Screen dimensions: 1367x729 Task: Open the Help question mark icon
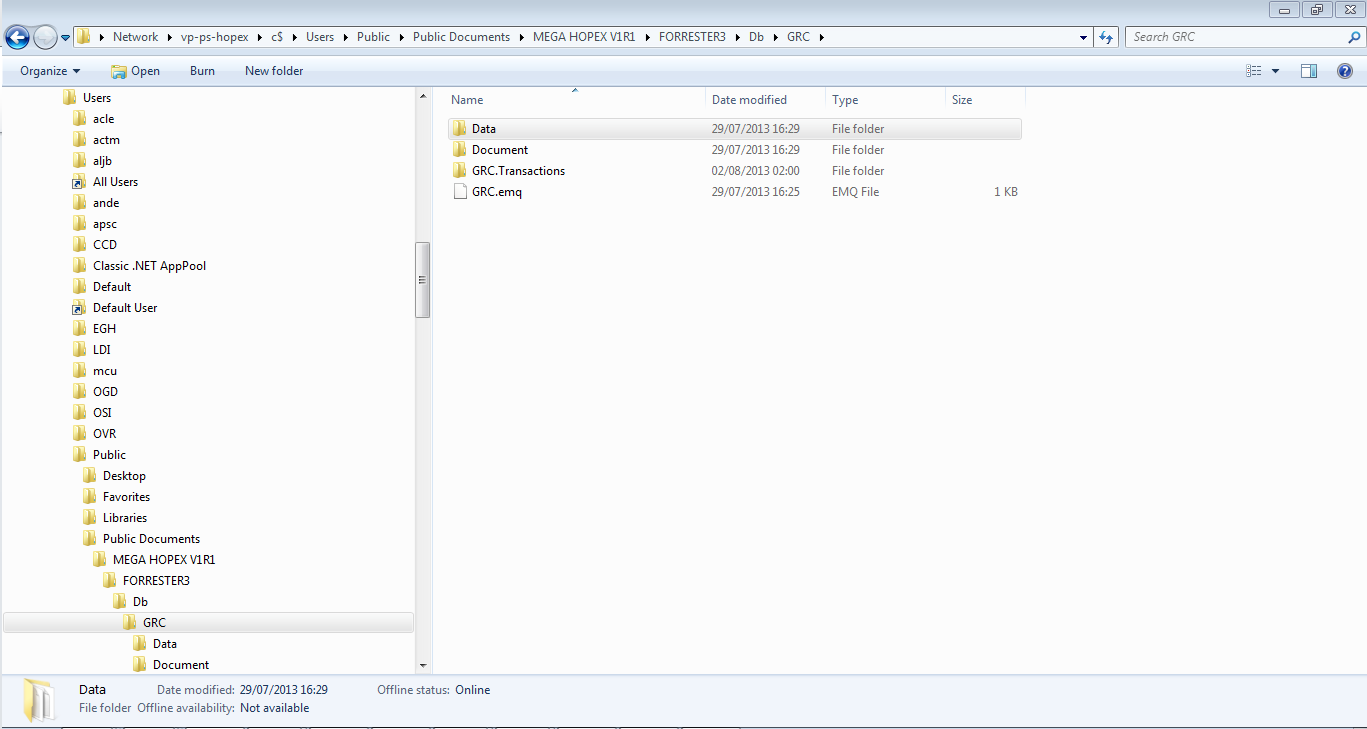click(x=1345, y=71)
